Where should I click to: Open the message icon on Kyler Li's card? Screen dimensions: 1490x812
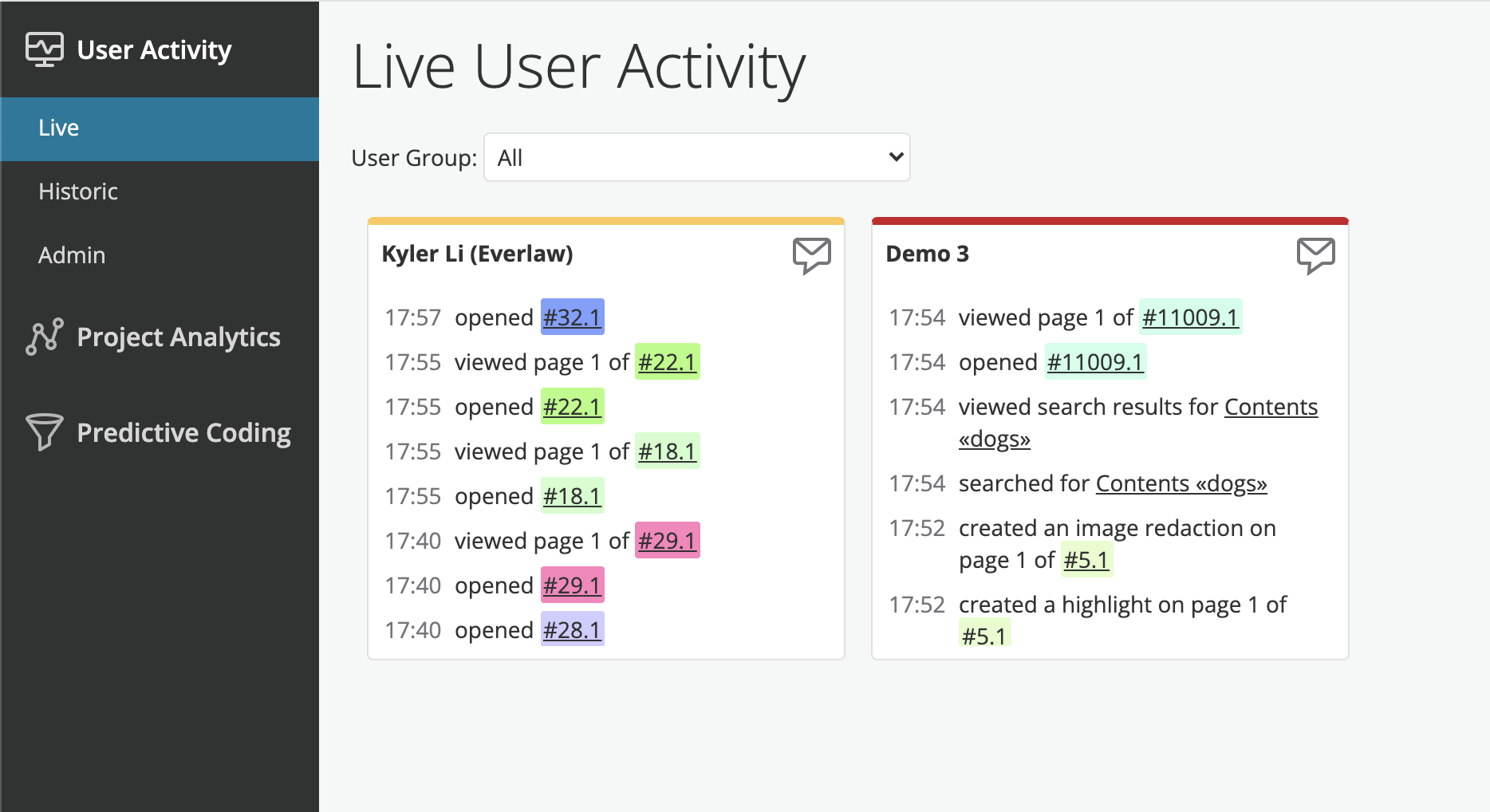pos(811,254)
